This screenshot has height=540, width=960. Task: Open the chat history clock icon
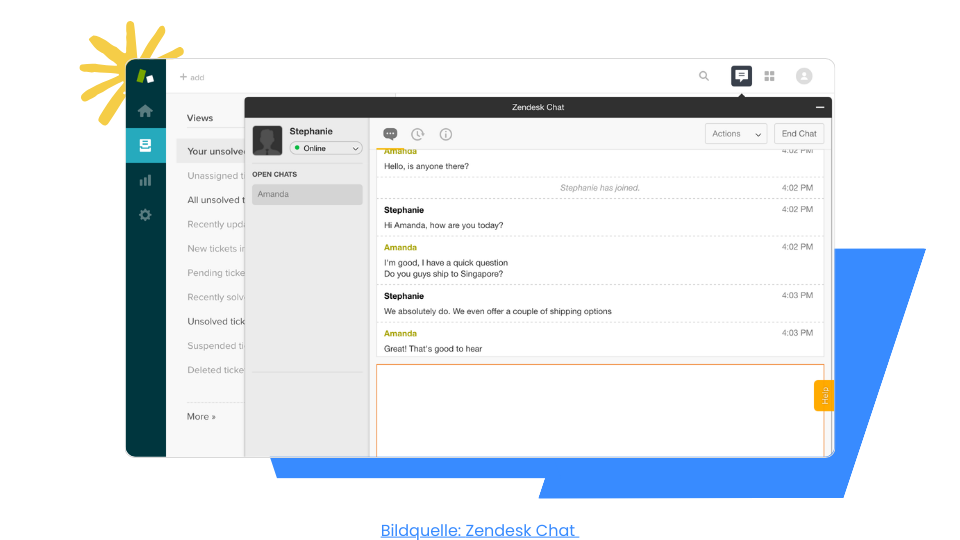(x=418, y=134)
